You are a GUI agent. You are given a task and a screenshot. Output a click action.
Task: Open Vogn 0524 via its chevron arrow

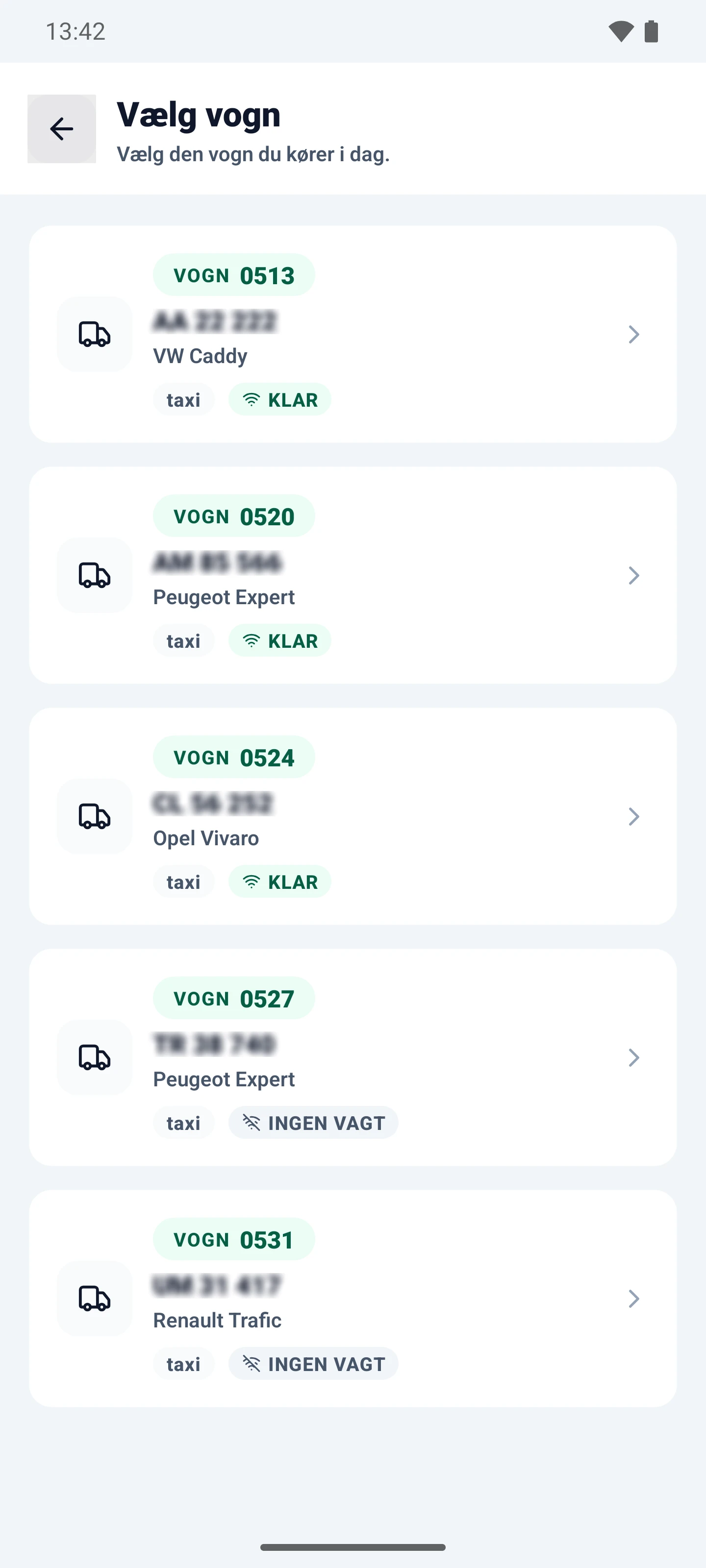pyautogui.click(x=633, y=816)
